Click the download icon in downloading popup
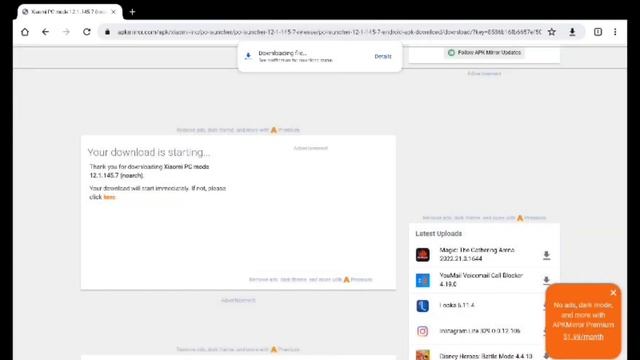This screenshot has height=360, width=640. [x=248, y=56]
